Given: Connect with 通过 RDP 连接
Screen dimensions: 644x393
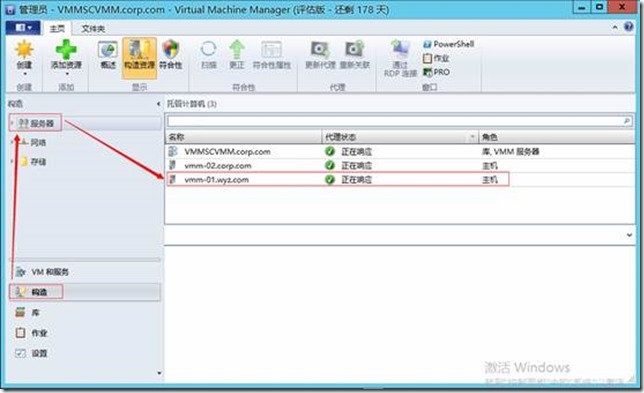Looking at the screenshot, I should [x=400, y=59].
